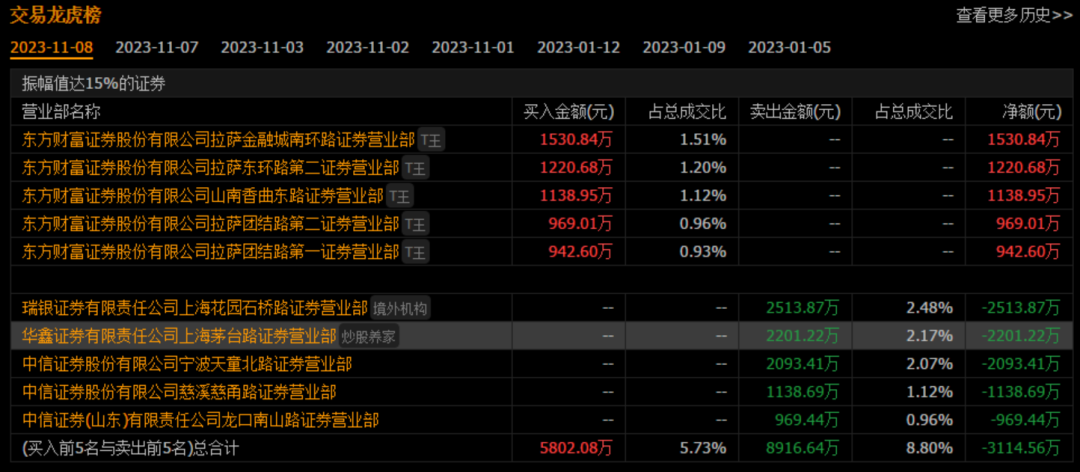
Task: Click the 境外机构 tag badge
Action: [400, 307]
